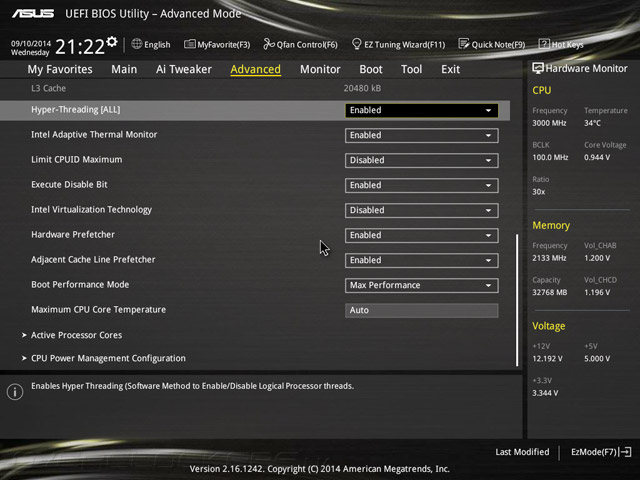Click the Hardware Prefetcher label
Image resolution: width=640 pixels, height=480 pixels.
(x=73, y=235)
